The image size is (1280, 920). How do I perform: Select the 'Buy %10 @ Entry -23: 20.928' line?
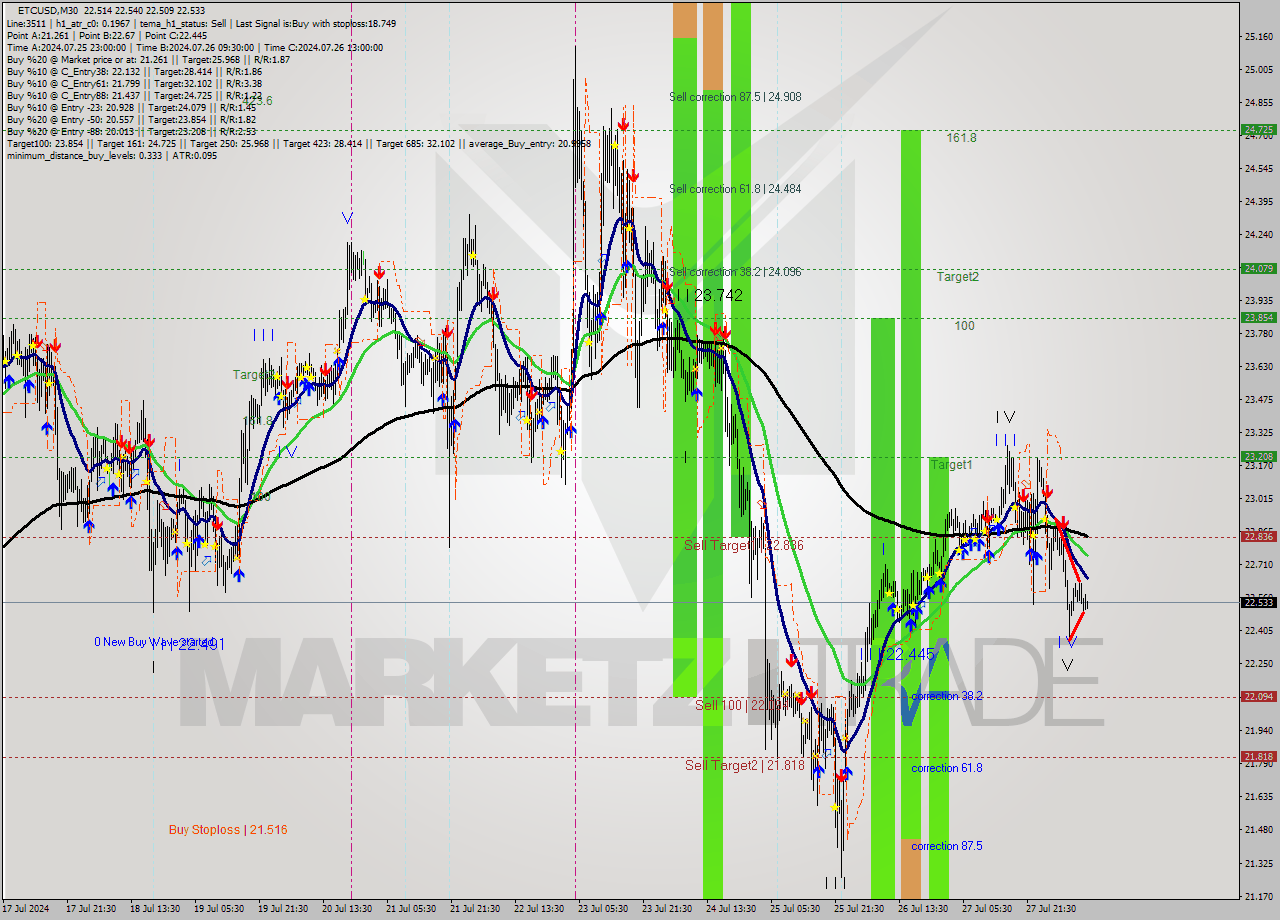(x=131, y=108)
